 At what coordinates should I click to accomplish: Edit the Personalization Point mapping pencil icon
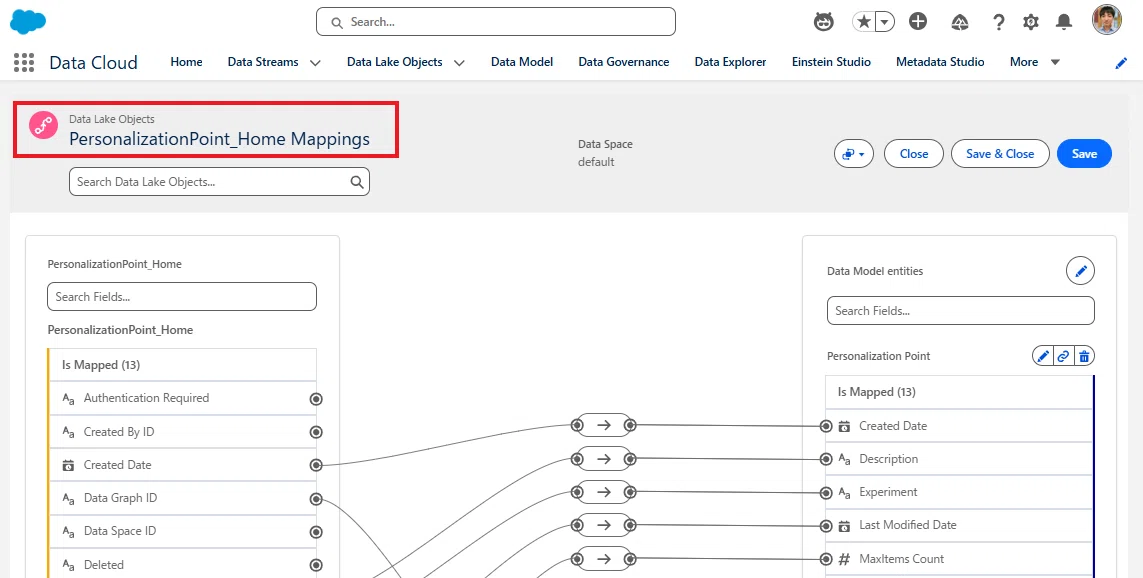coord(1042,356)
